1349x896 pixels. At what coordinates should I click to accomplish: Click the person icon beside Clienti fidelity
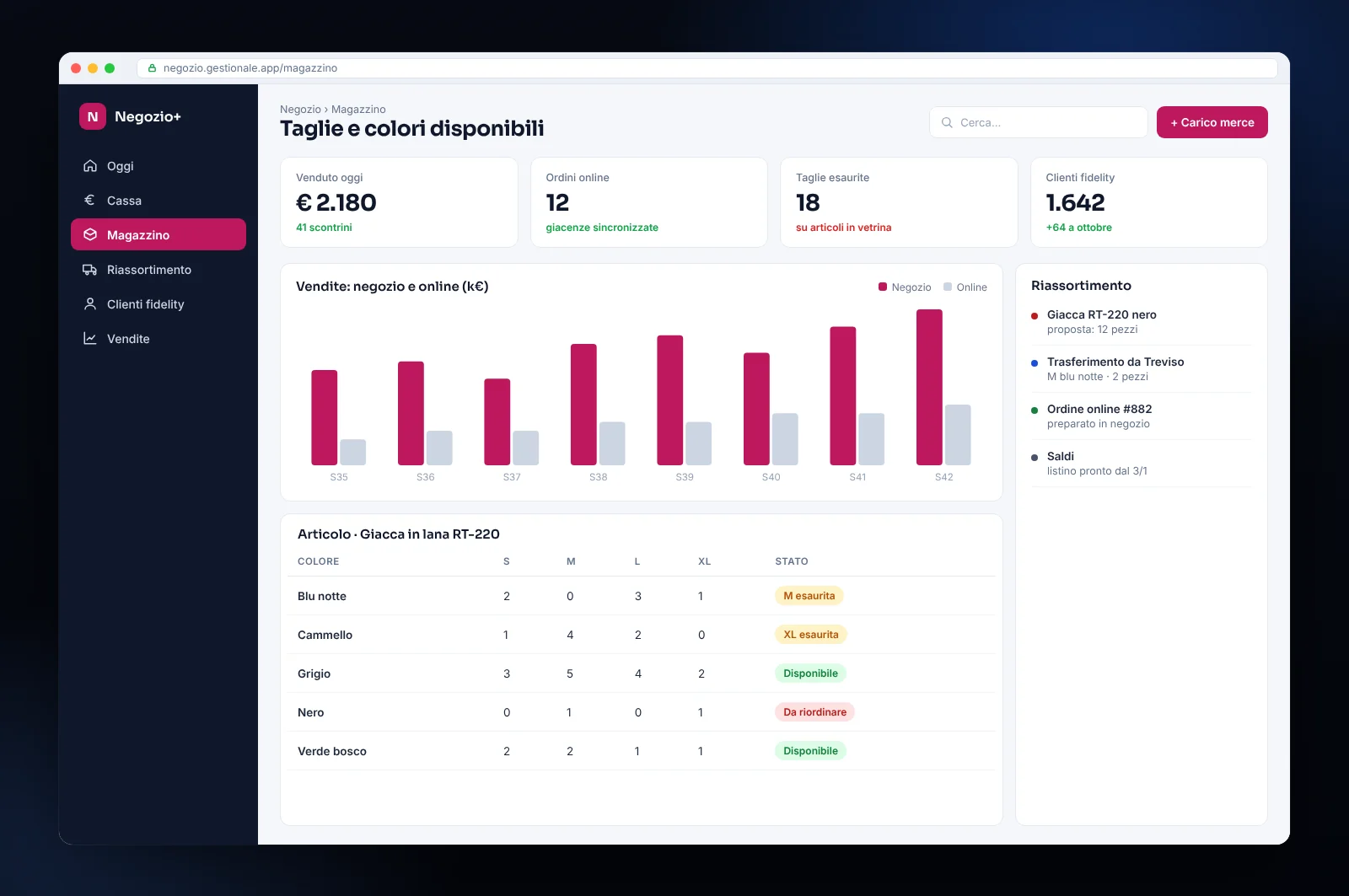[x=90, y=304]
